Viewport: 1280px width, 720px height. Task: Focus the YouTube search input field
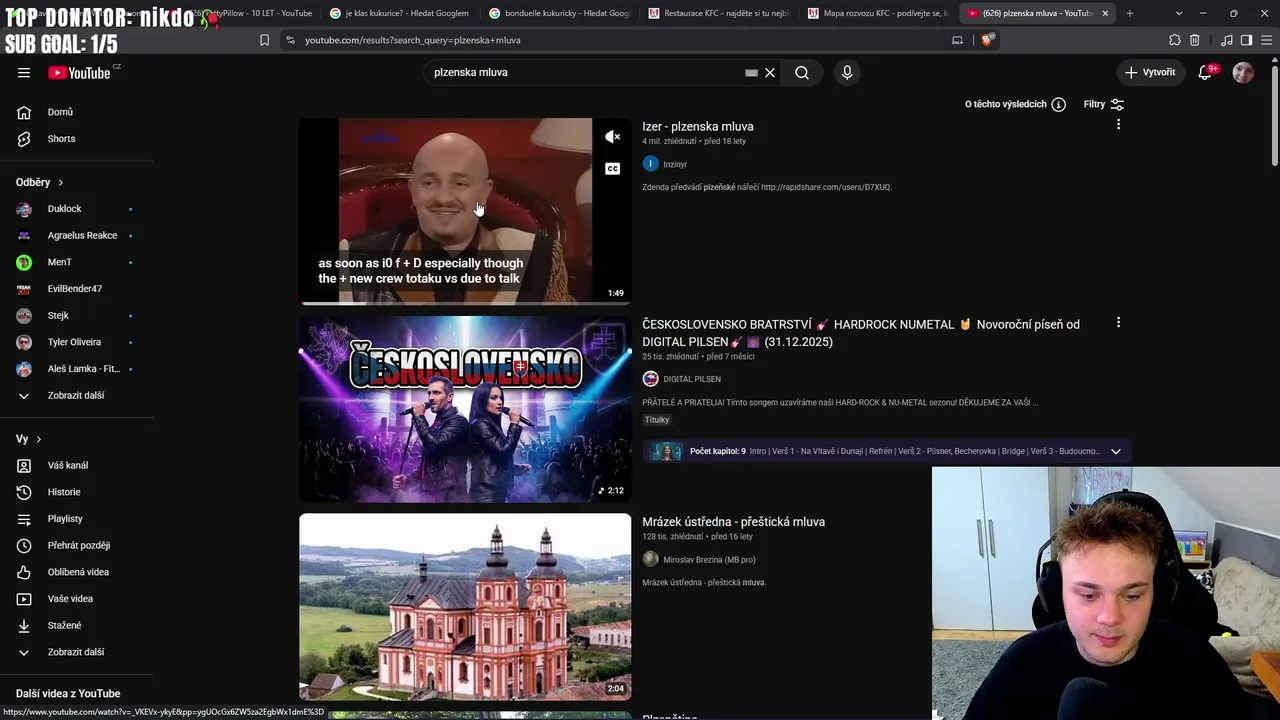[585, 72]
